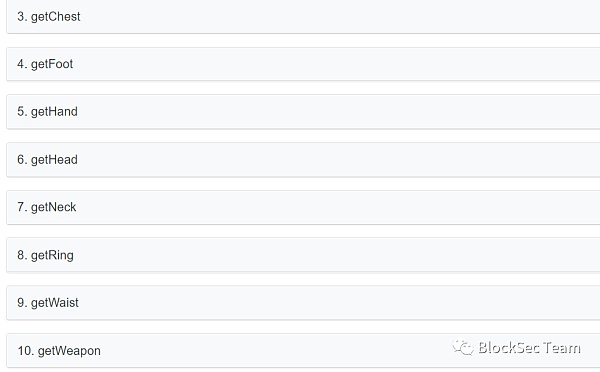Expand the 3. getChest function row

tap(303, 16)
